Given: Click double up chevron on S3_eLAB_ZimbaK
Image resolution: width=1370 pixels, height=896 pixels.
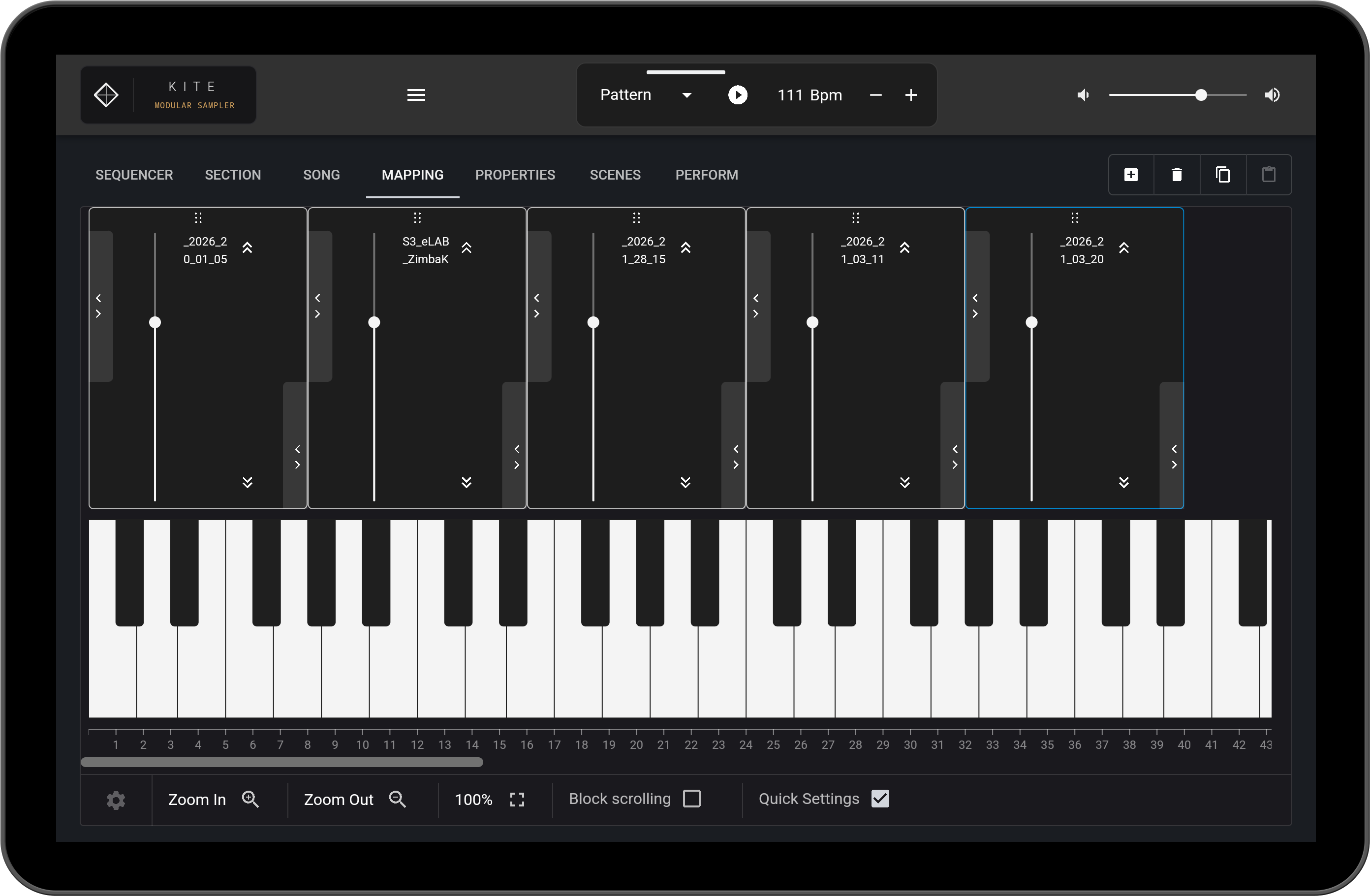Looking at the screenshot, I should pyautogui.click(x=466, y=247).
